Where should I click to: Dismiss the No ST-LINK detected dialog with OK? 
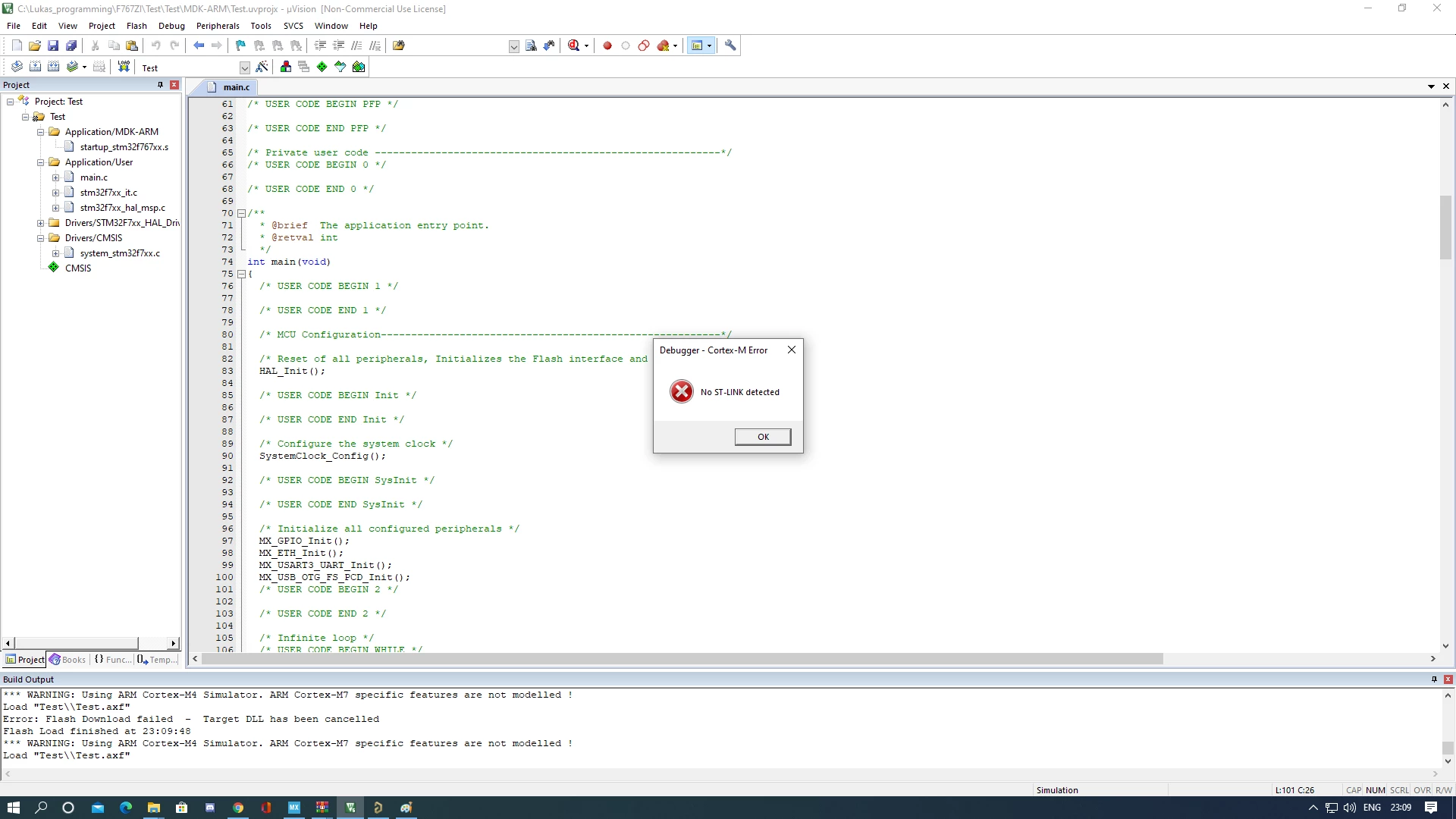763,437
